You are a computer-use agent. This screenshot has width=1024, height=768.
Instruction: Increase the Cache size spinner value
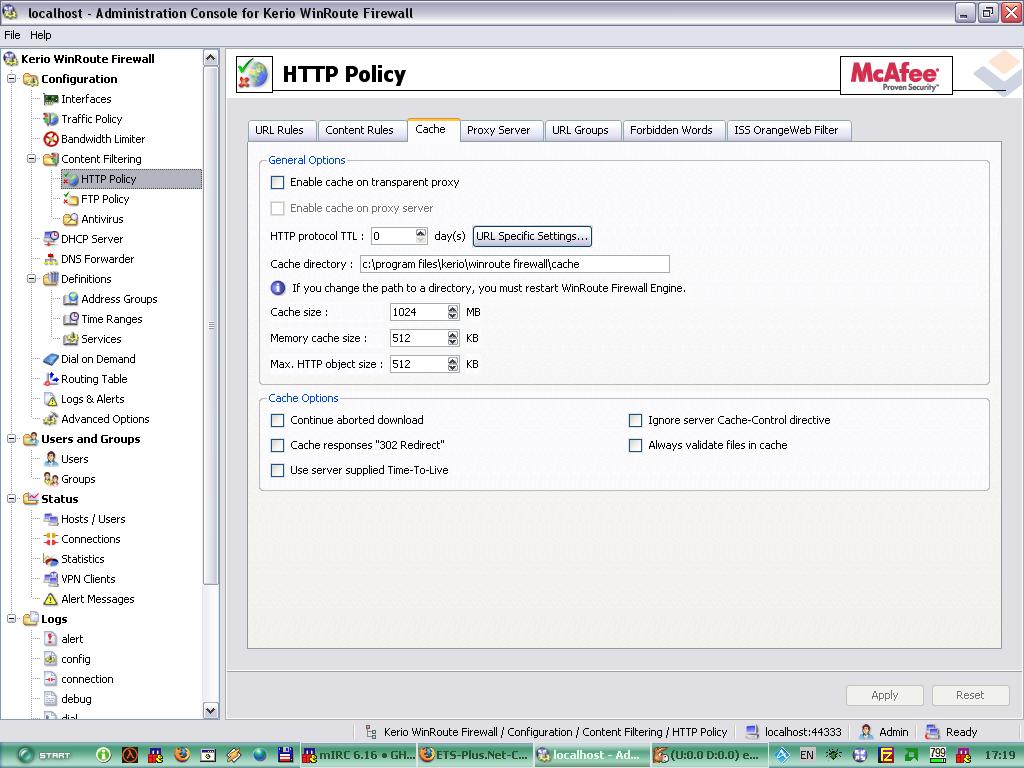pos(453,309)
